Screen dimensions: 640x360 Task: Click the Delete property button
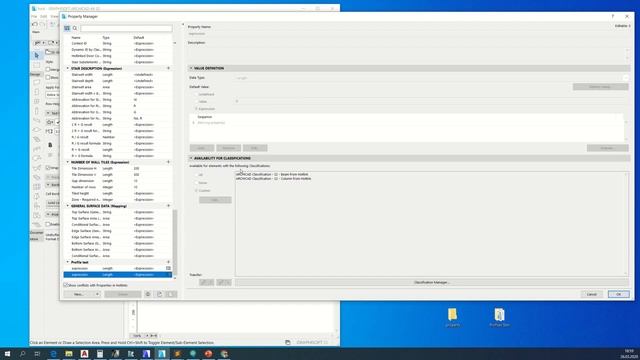point(123,294)
